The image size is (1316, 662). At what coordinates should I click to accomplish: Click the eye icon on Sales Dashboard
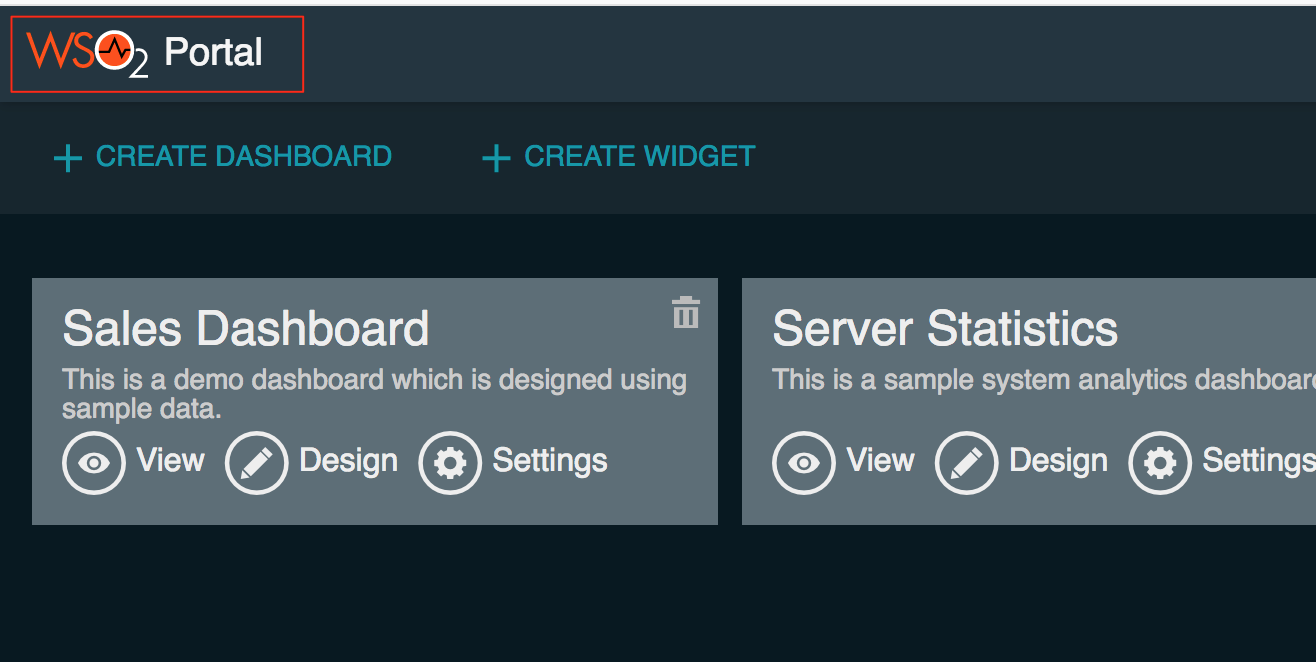[94, 462]
